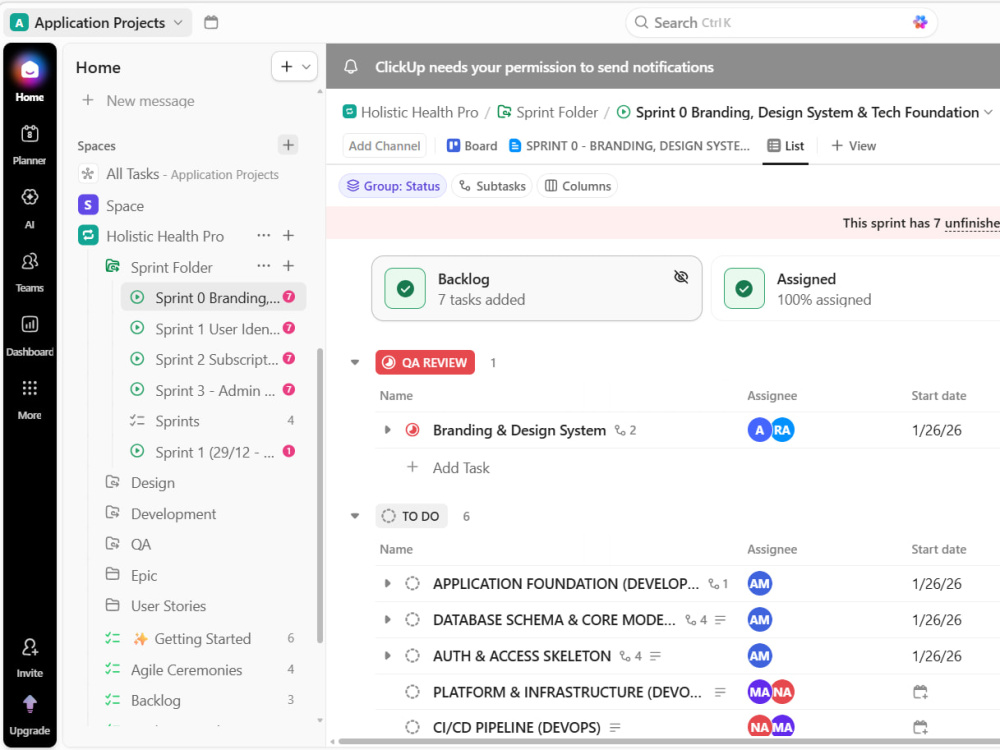
Task: Open ellipsis menu for Sprint Folder
Action: pos(263,266)
